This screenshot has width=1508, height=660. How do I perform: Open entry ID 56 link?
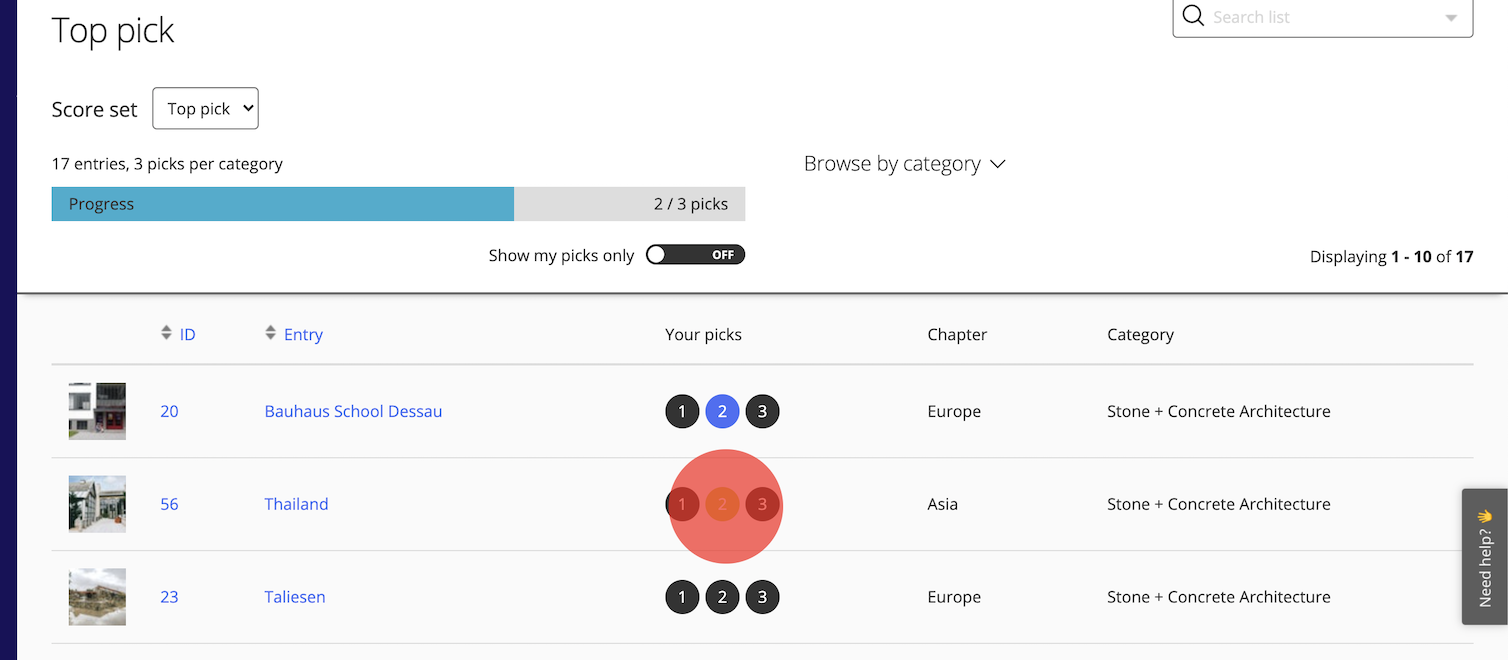click(169, 504)
